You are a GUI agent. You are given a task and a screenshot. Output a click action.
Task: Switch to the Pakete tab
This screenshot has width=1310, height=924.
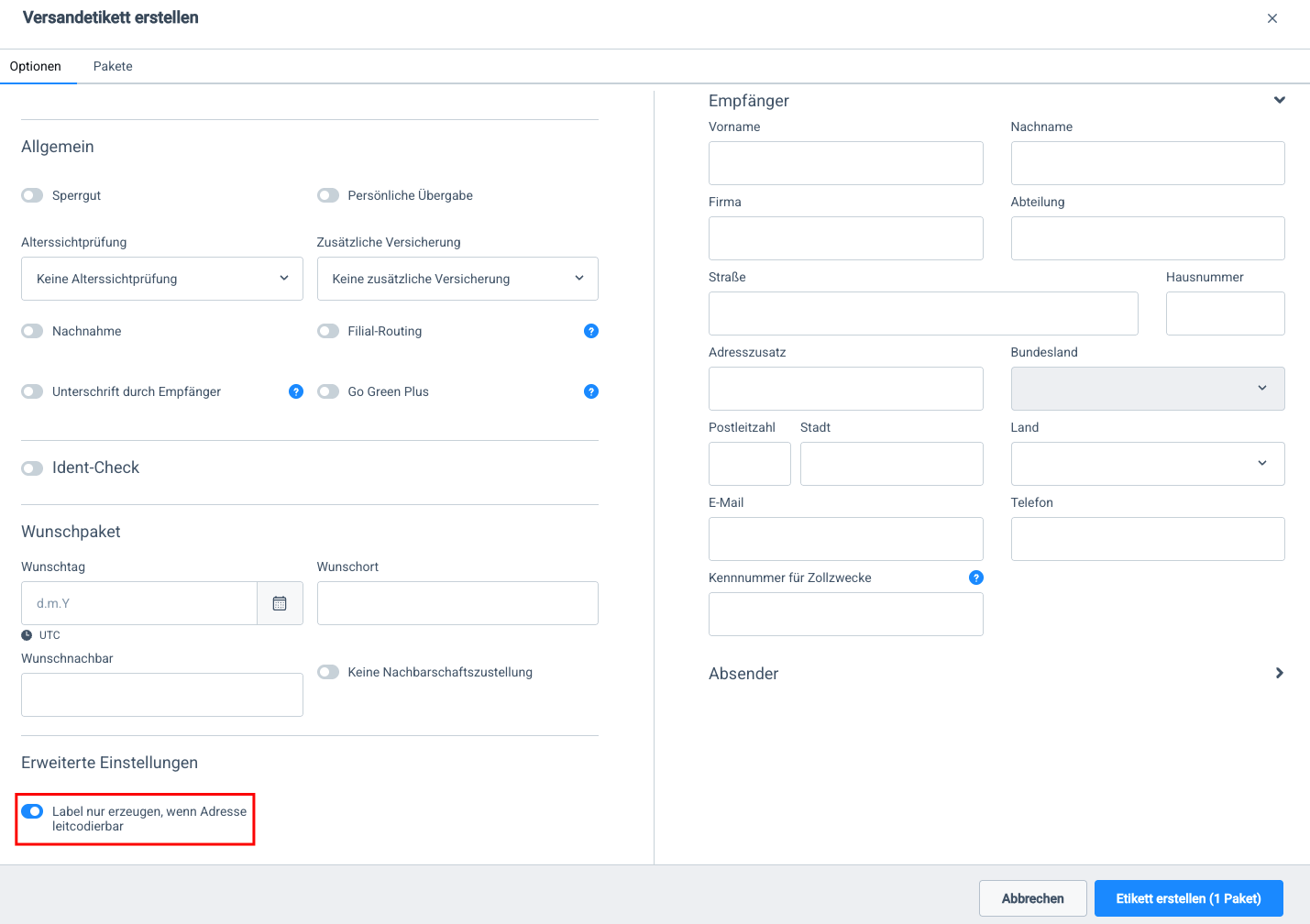(x=113, y=66)
